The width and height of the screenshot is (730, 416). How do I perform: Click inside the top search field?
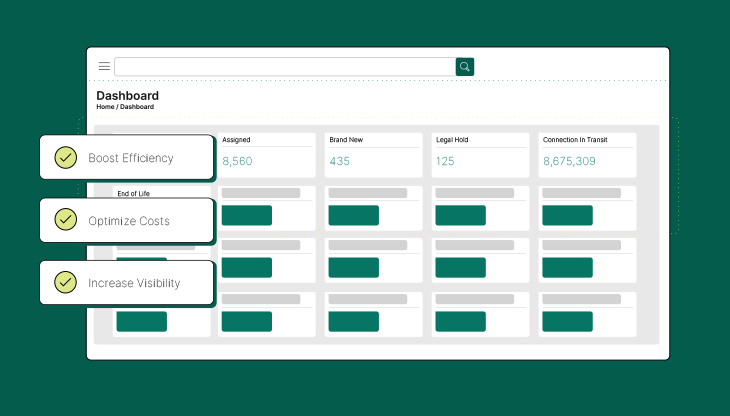click(x=285, y=67)
